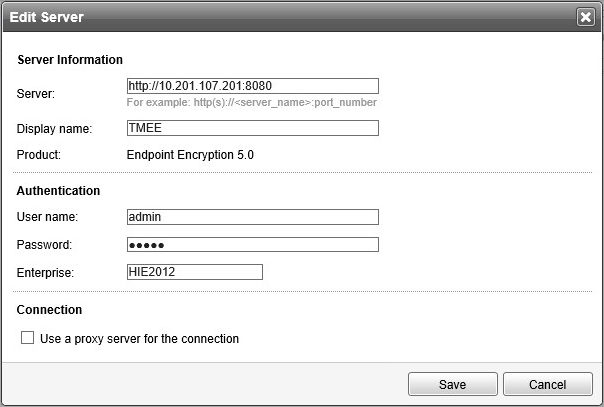Select the User name field with admin
604x407 pixels.
252,217
